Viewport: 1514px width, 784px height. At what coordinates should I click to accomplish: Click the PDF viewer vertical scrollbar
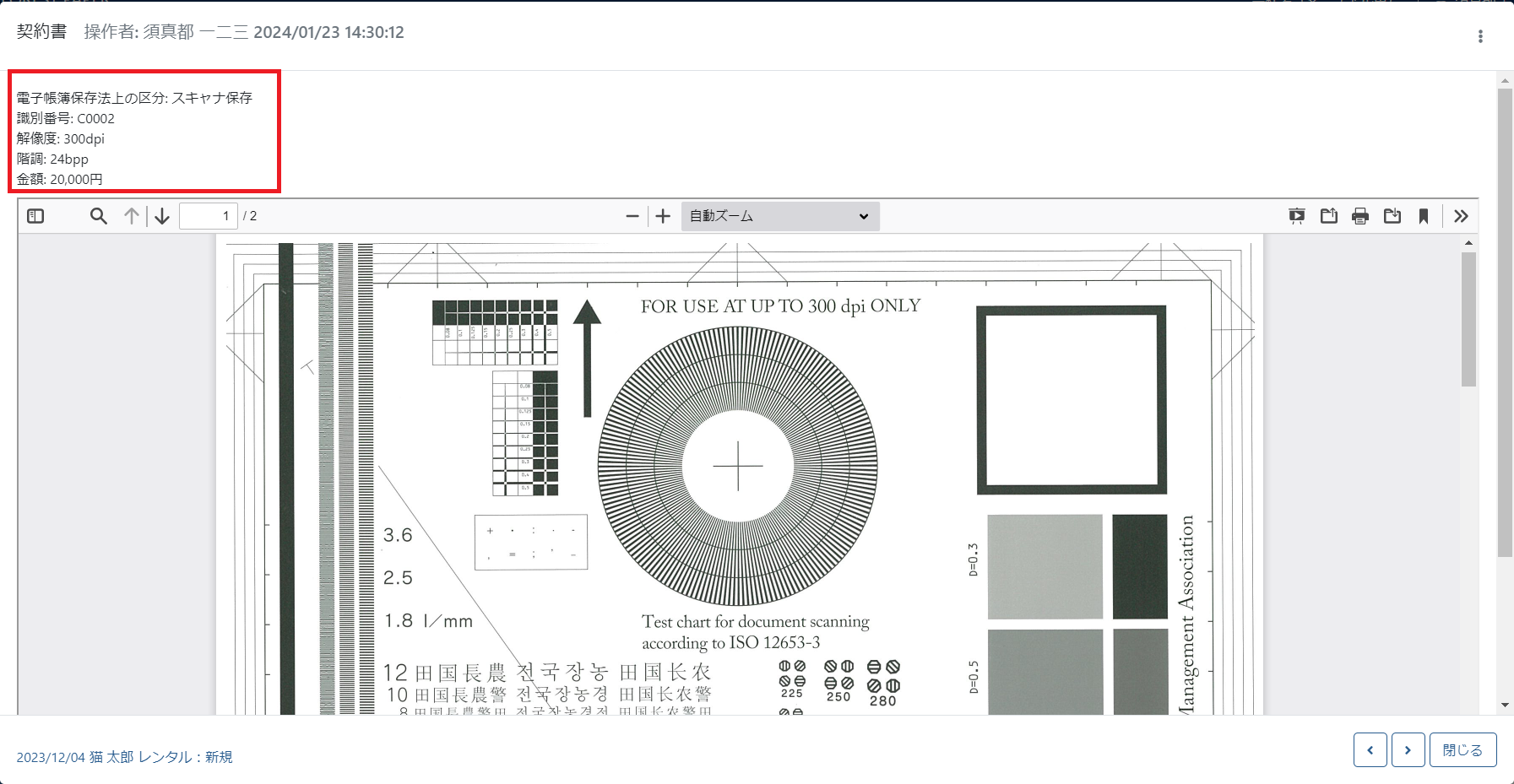tap(1469, 321)
